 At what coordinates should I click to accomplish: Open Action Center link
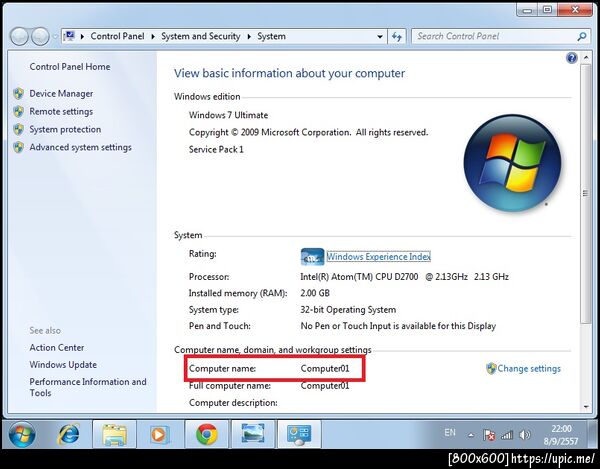[57, 347]
